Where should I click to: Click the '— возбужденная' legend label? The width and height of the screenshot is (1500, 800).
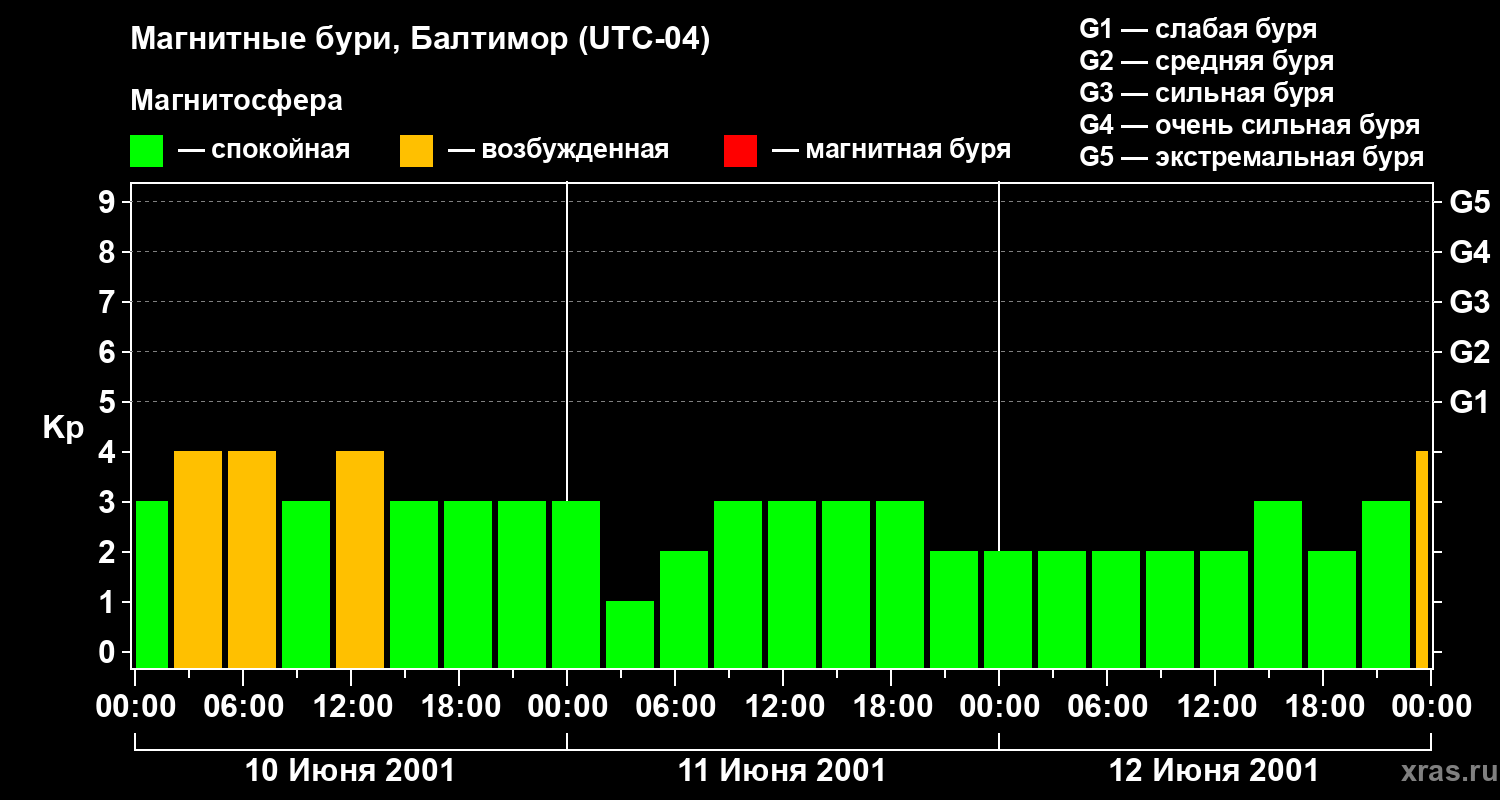pyautogui.click(x=559, y=150)
